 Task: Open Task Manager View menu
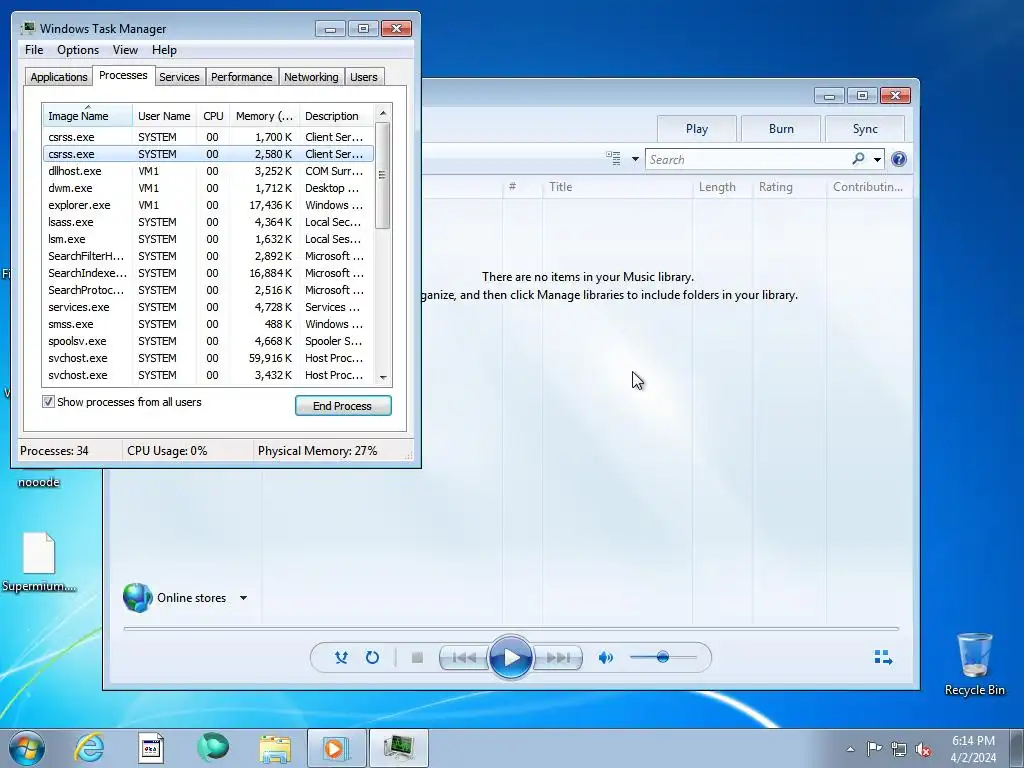click(x=125, y=50)
